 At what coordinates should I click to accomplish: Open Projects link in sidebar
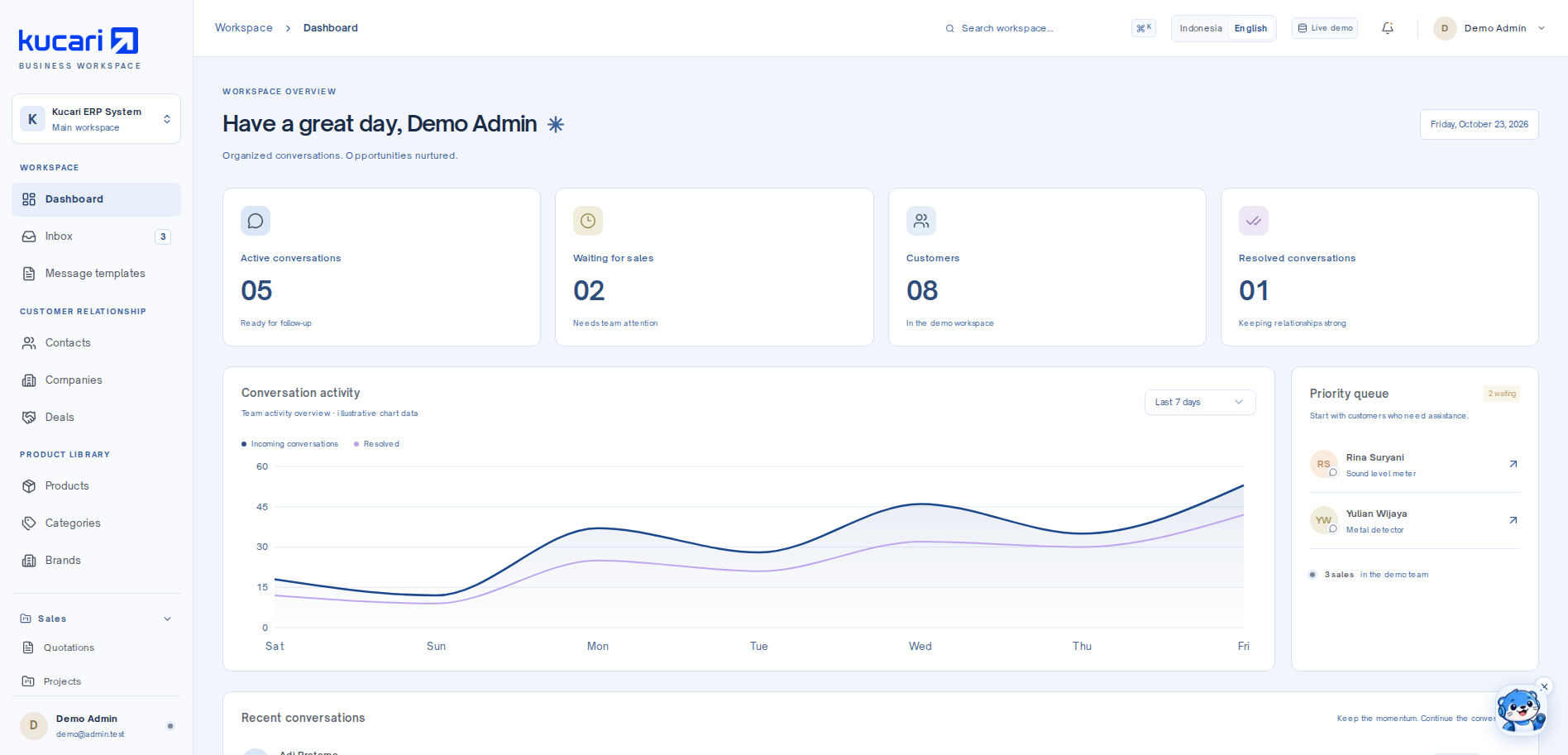tap(96, 681)
